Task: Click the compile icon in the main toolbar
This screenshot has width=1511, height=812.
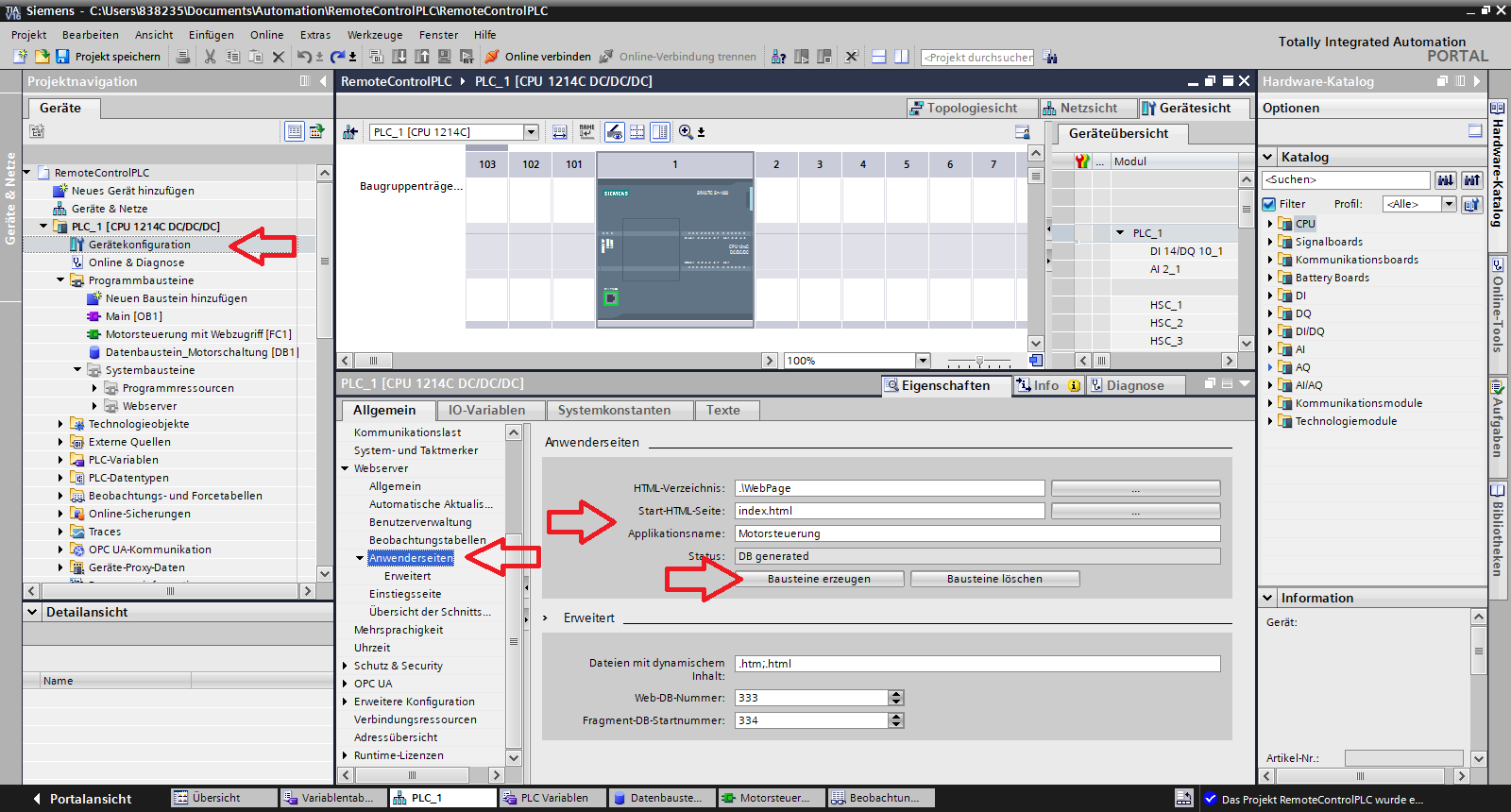Action: pos(376,57)
